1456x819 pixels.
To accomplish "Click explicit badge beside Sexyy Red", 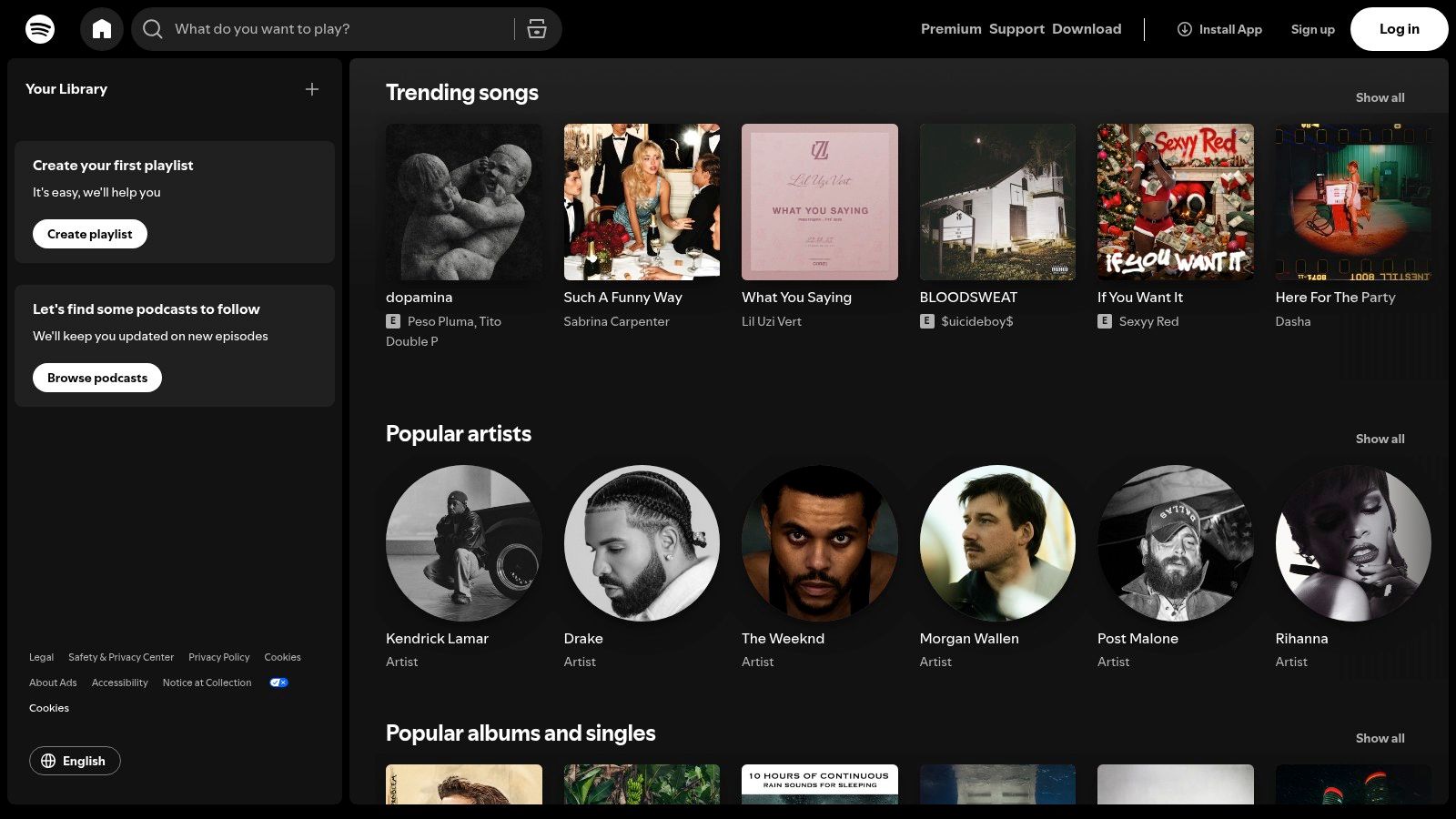I will pyautogui.click(x=1105, y=321).
